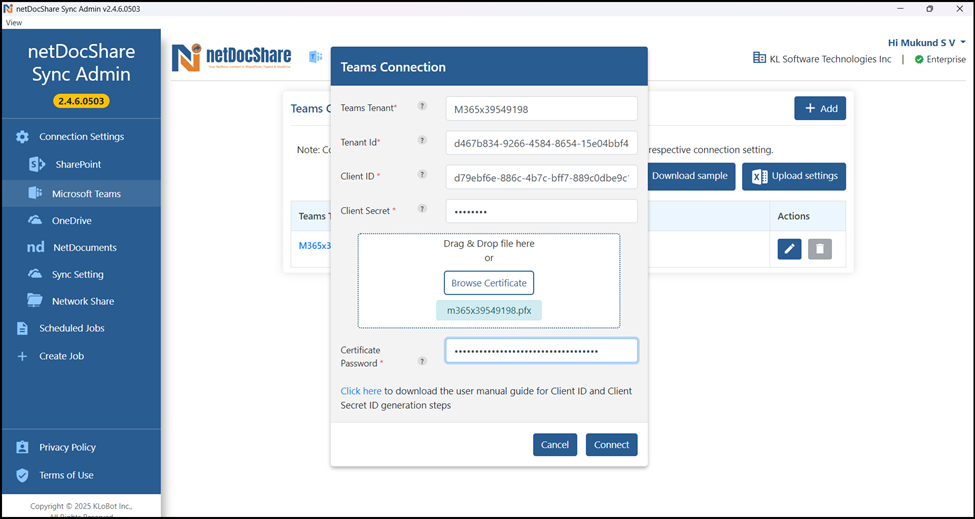Click the Network Share folder icon
The width and height of the screenshot is (975, 519).
[35, 301]
